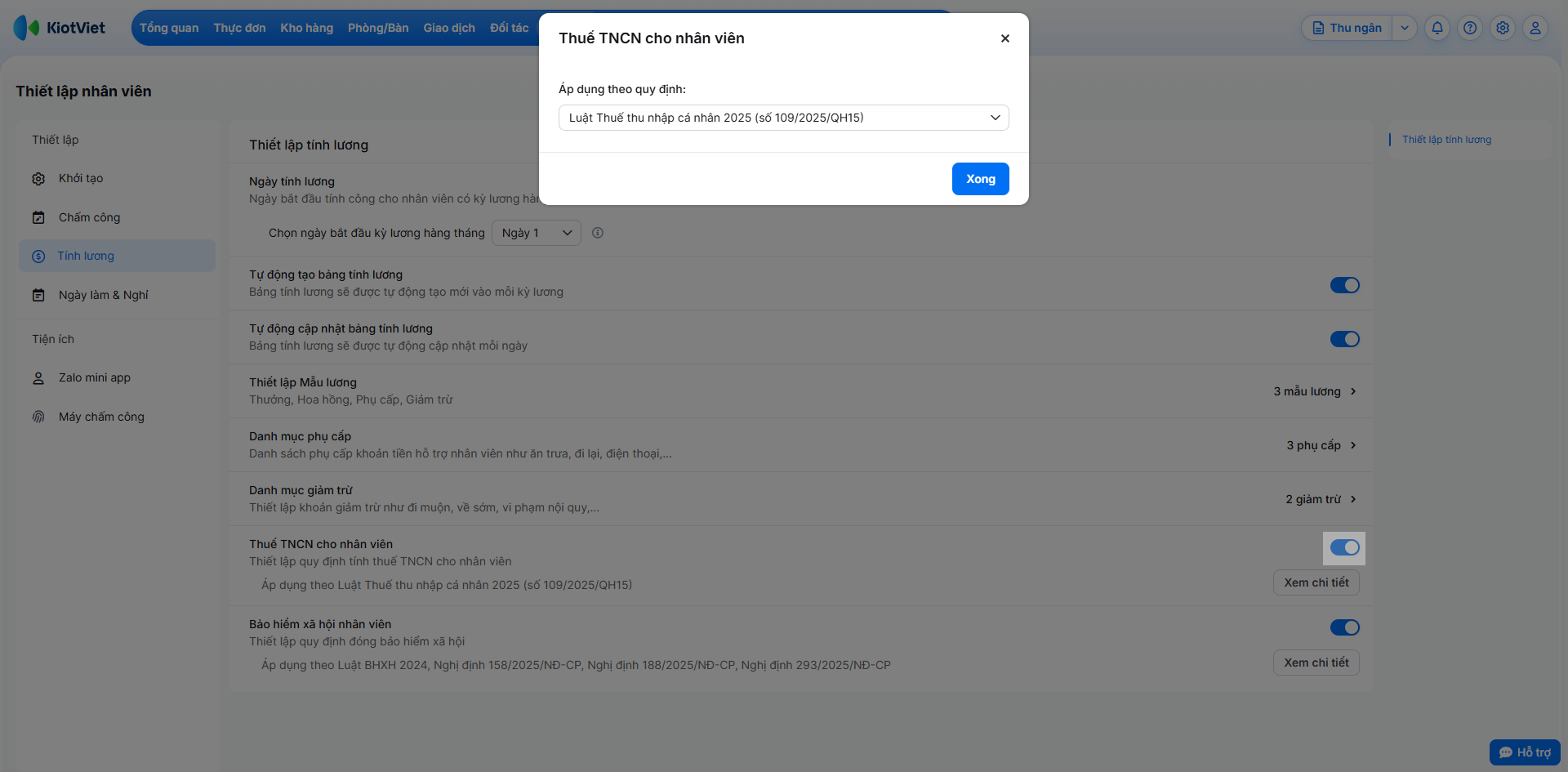The width and height of the screenshot is (1568, 772).
Task: Open the Luật Thuế thu nhập cá nhân 2025 dropdown
Action: click(x=784, y=118)
